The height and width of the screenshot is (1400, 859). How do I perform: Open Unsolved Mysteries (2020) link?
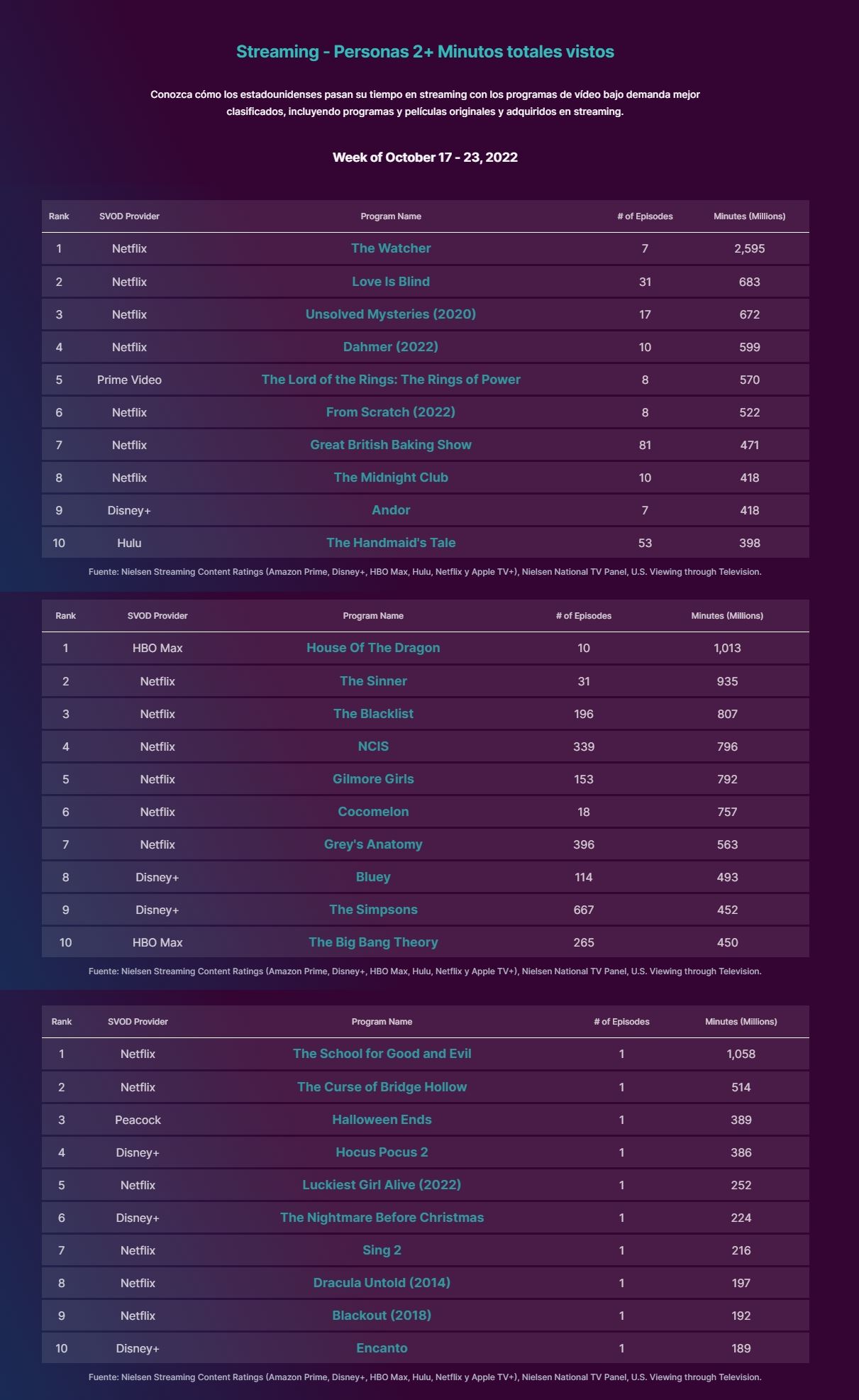[x=391, y=314]
